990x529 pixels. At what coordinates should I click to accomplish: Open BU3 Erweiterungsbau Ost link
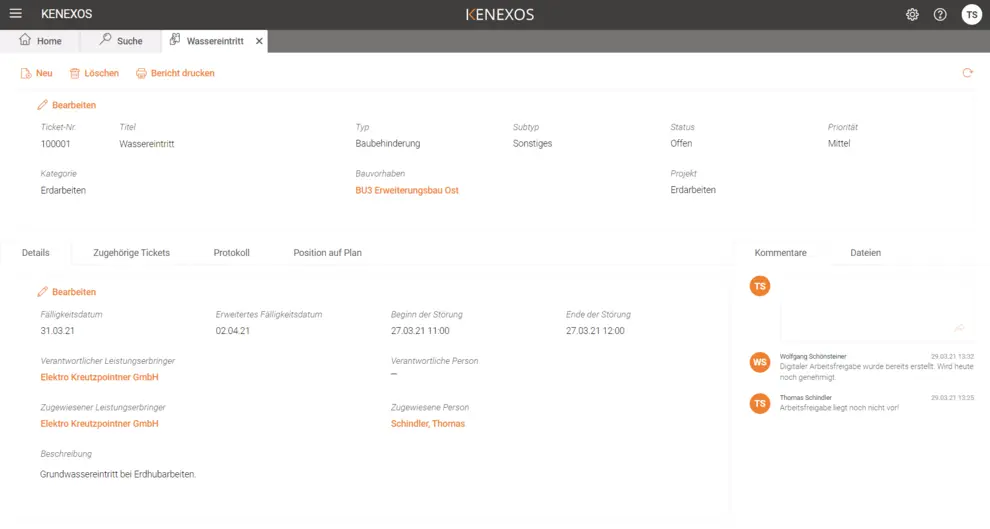[x=407, y=190]
